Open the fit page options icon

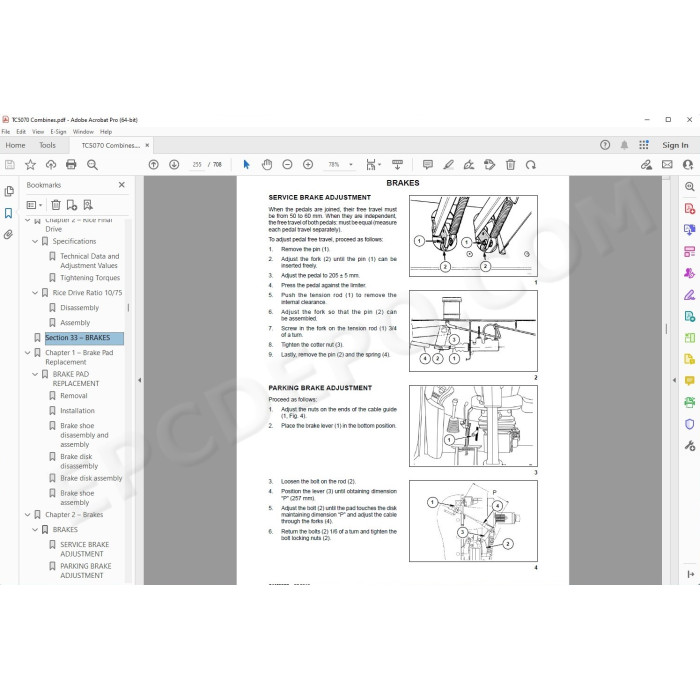373,165
